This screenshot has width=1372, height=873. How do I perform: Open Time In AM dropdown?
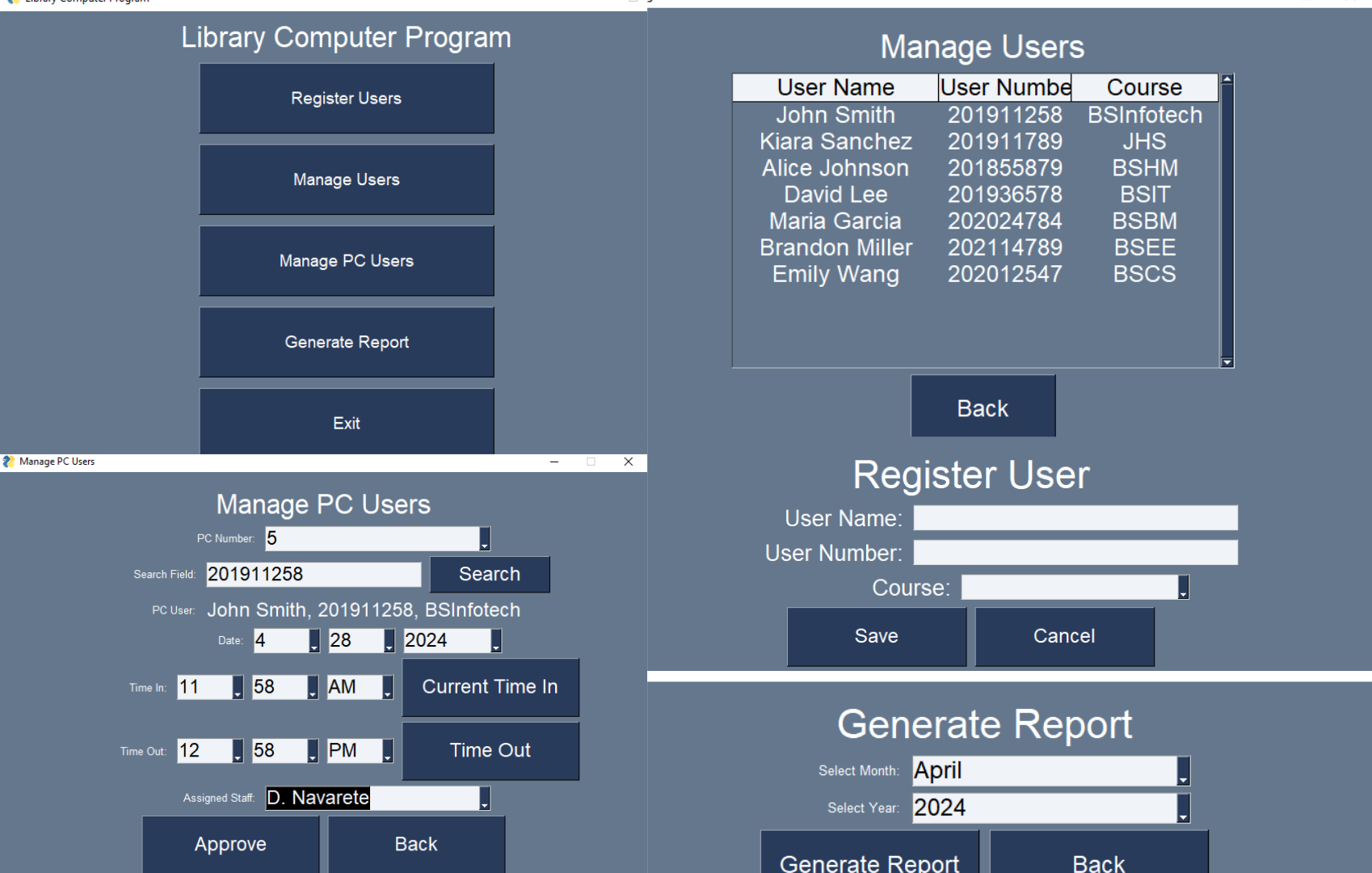pos(388,687)
